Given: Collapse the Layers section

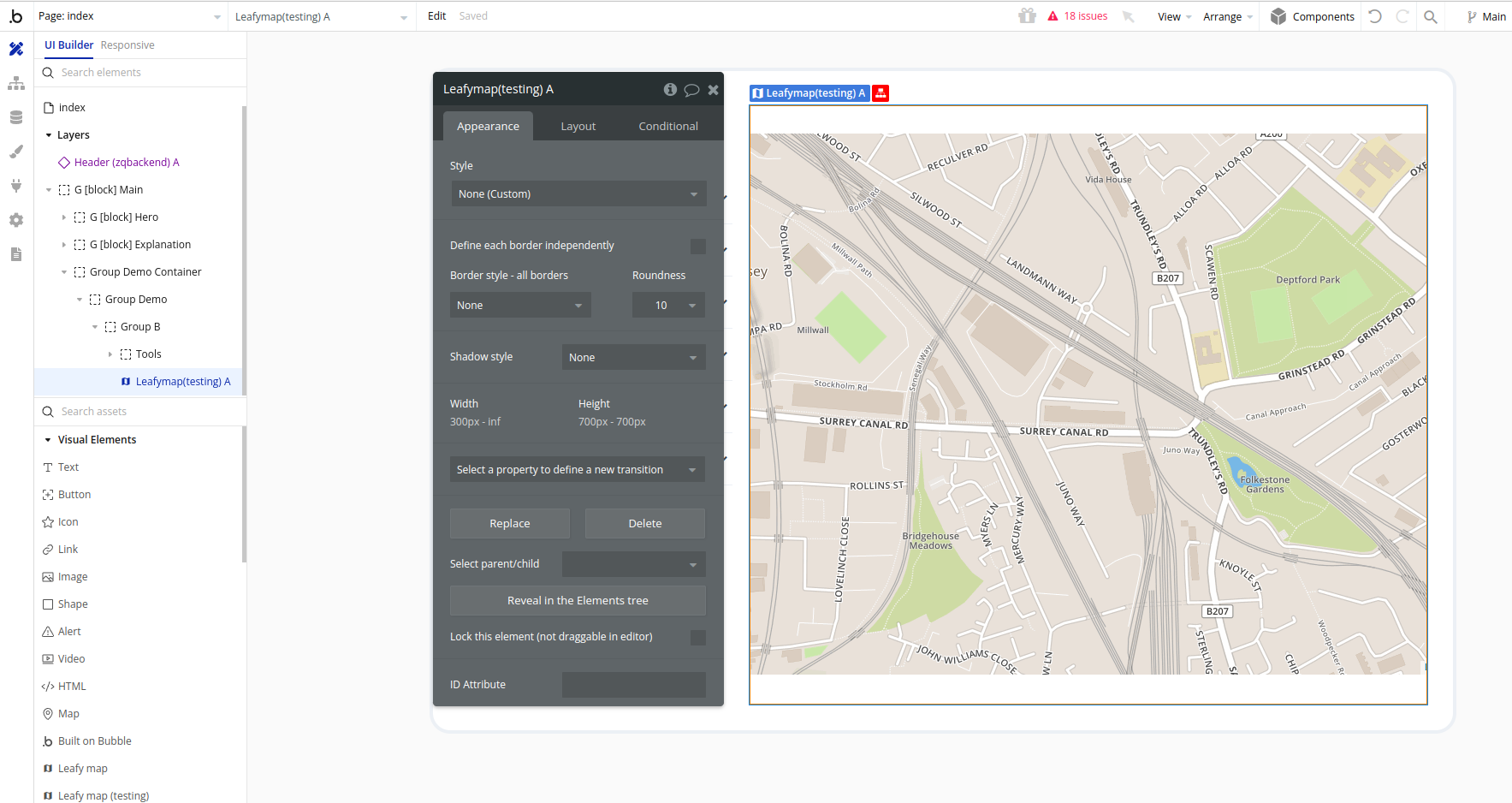Looking at the screenshot, I should pos(49,135).
